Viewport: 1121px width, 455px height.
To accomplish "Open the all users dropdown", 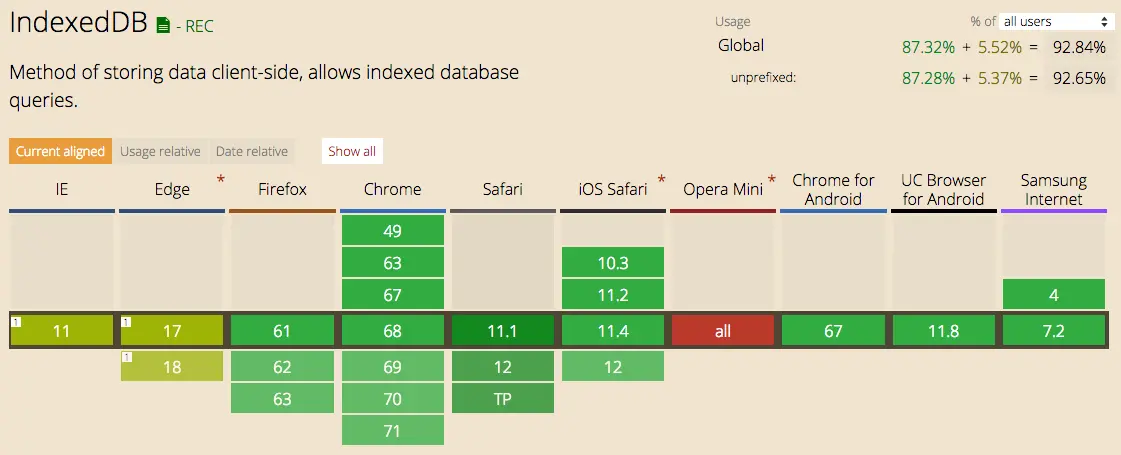I will pyautogui.click(x=1056, y=21).
